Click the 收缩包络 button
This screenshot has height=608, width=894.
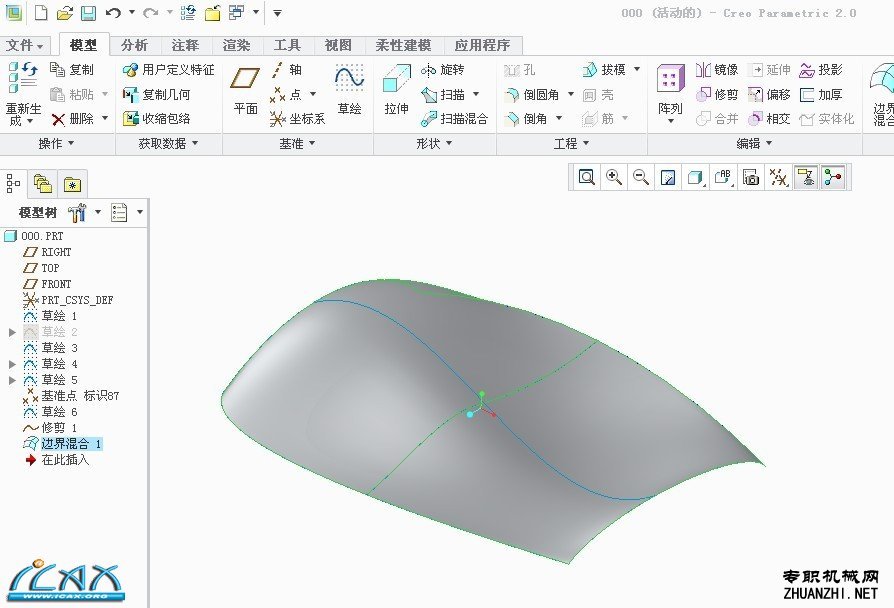157,119
